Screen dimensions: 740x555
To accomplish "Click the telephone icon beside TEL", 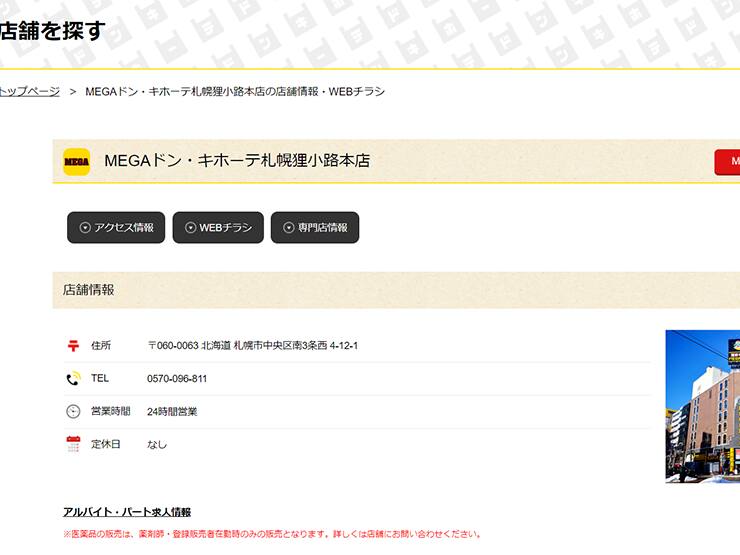I will pyautogui.click(x=73, y=379).
